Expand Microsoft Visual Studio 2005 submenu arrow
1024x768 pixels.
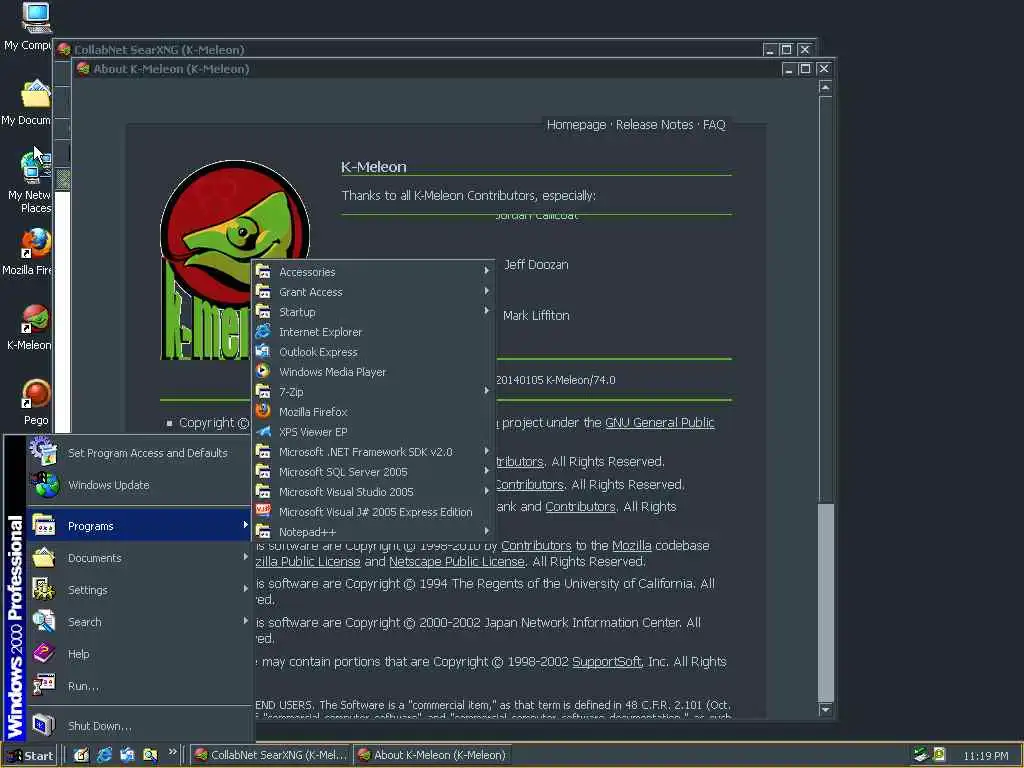tap(487, 491)
